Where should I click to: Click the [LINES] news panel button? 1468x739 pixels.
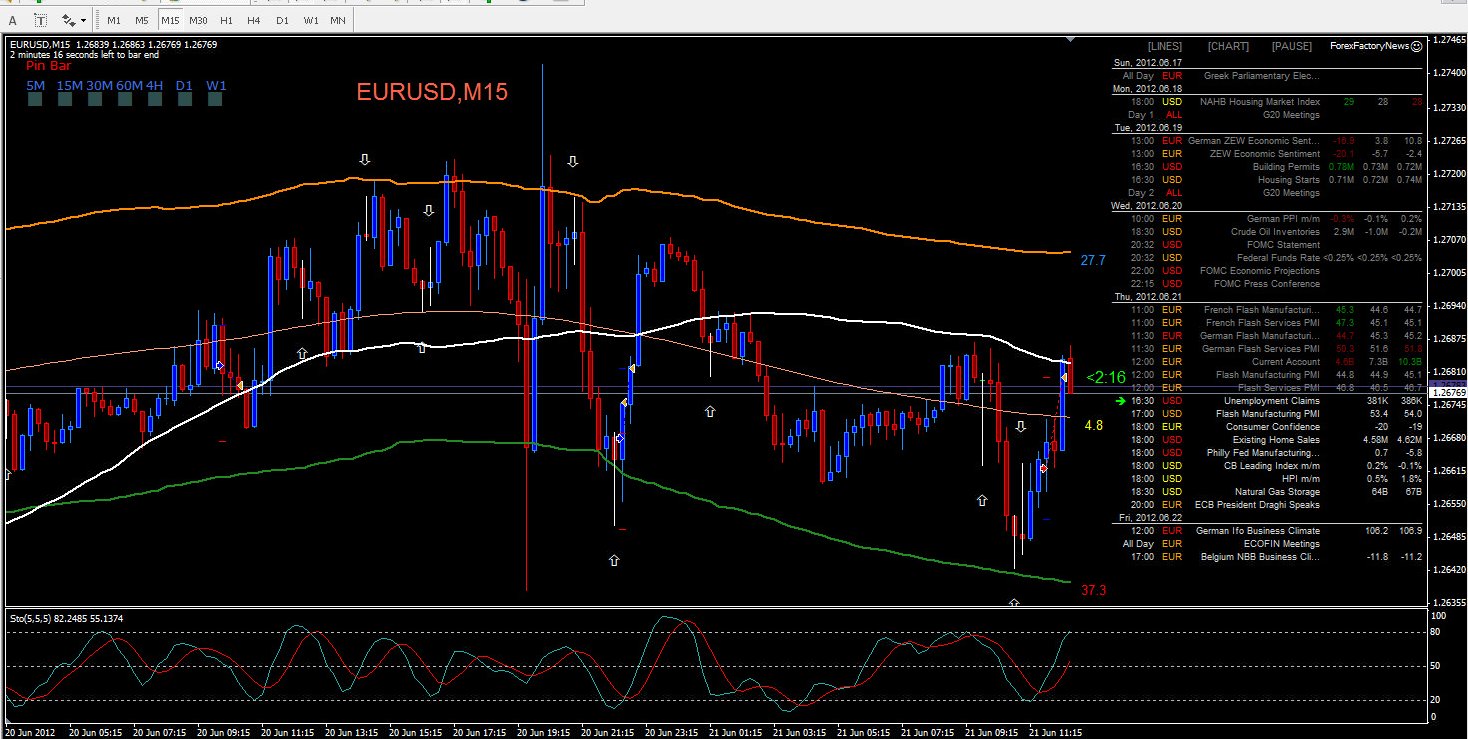click(x=1164, y=46)
